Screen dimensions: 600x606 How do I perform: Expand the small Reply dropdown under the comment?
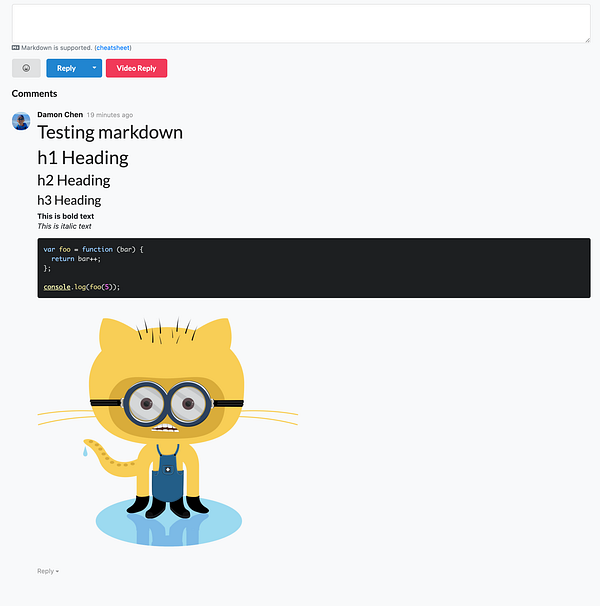(48, 571)
